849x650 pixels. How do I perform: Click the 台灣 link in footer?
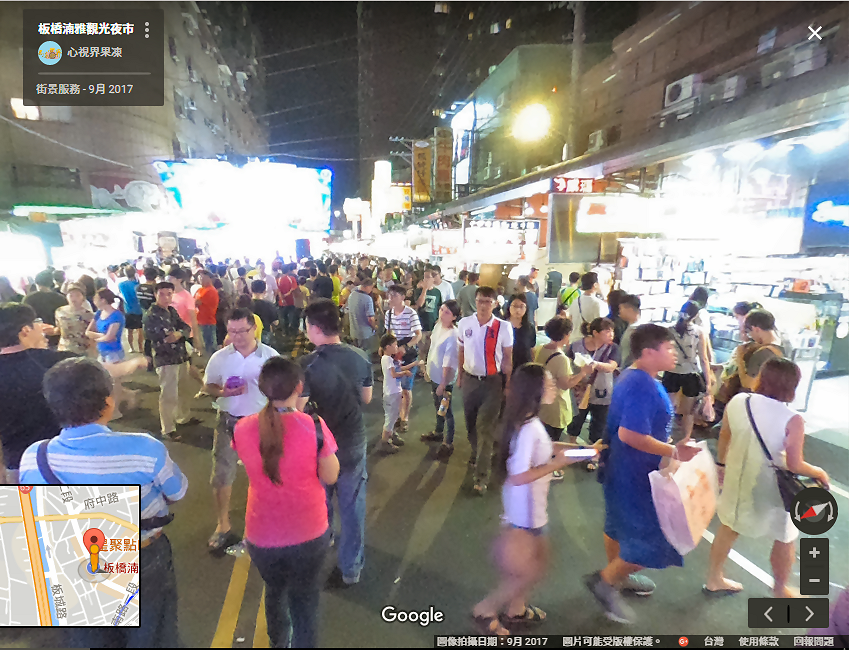coord(713,641)
